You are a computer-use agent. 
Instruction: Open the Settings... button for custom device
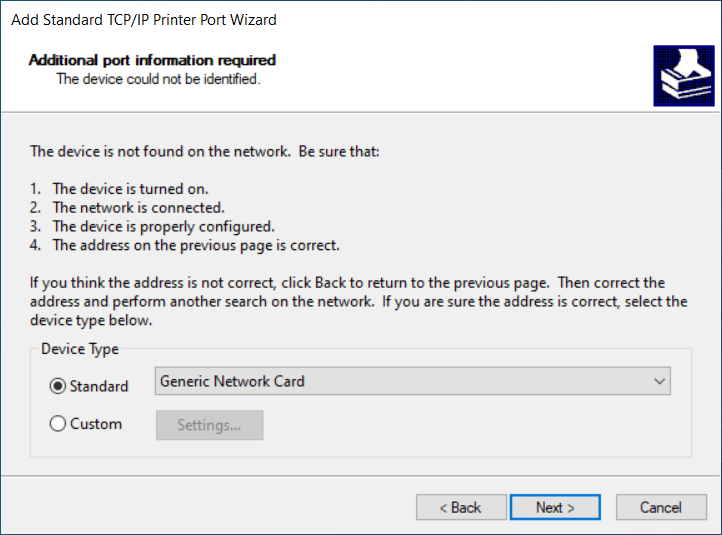tap(209, 425)
